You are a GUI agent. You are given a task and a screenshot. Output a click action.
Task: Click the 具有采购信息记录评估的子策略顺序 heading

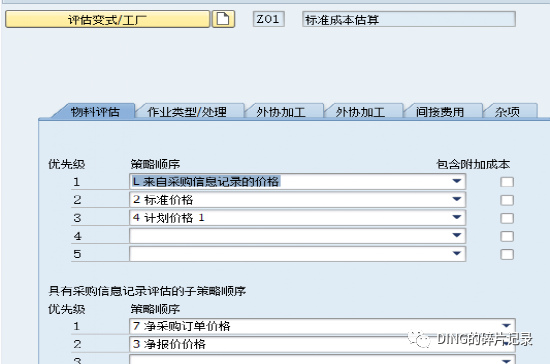point(147,291)
